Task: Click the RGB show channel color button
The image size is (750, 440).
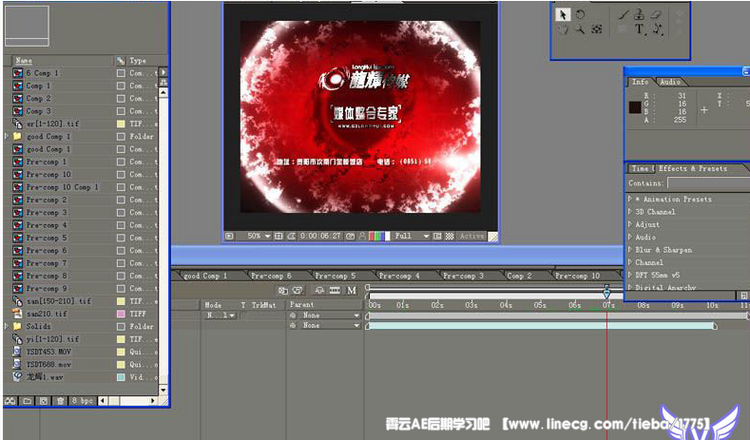Action: click(379, 236)
